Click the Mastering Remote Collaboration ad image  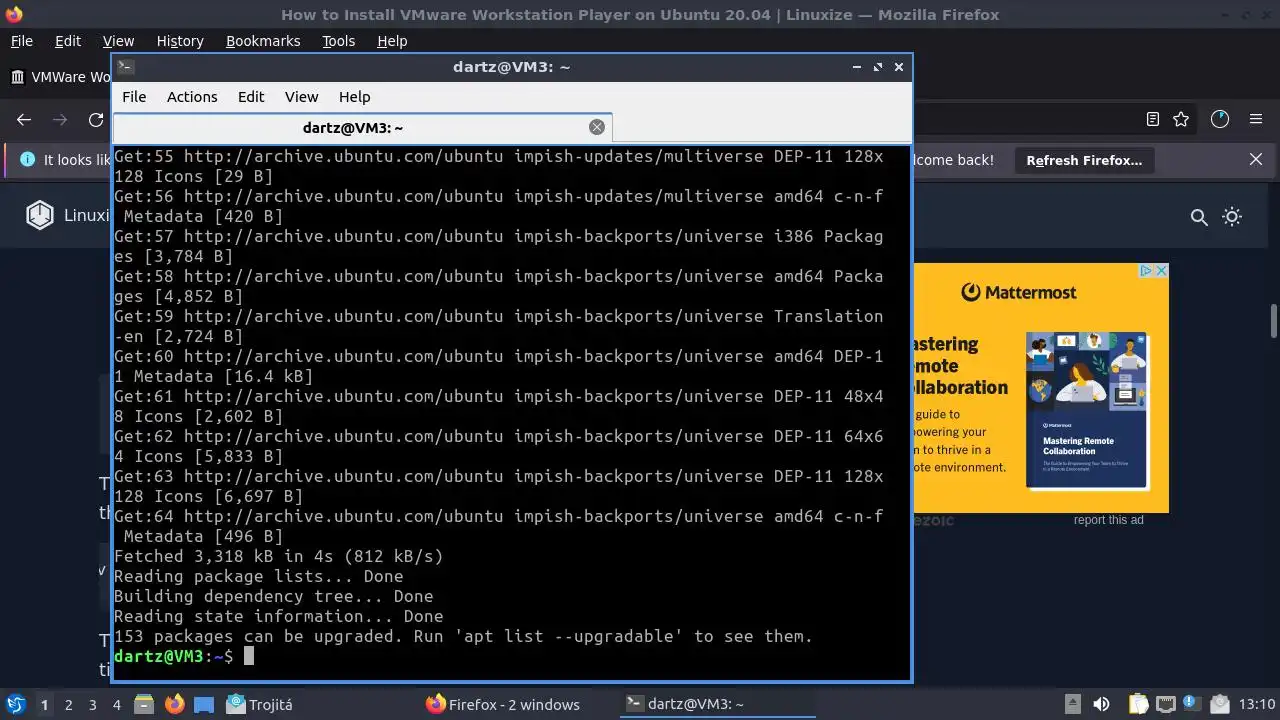tap(1086, 410)
